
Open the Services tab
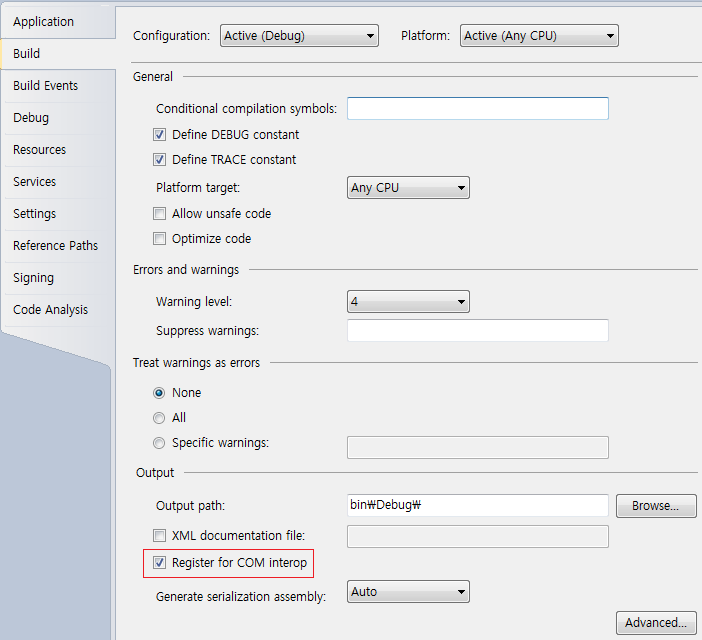coord(58,182)
